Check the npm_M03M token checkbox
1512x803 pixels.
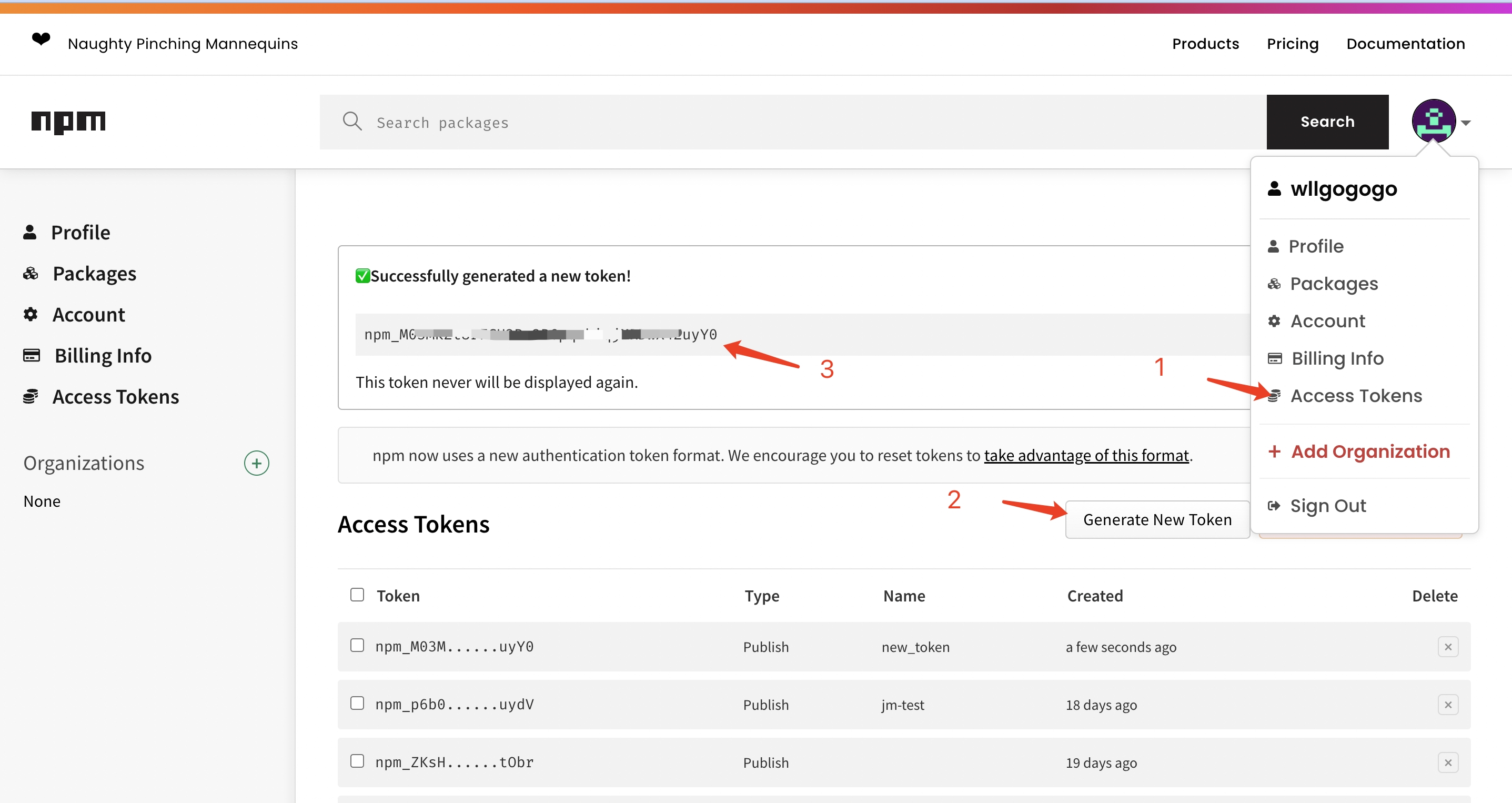[x=357, y=646]
